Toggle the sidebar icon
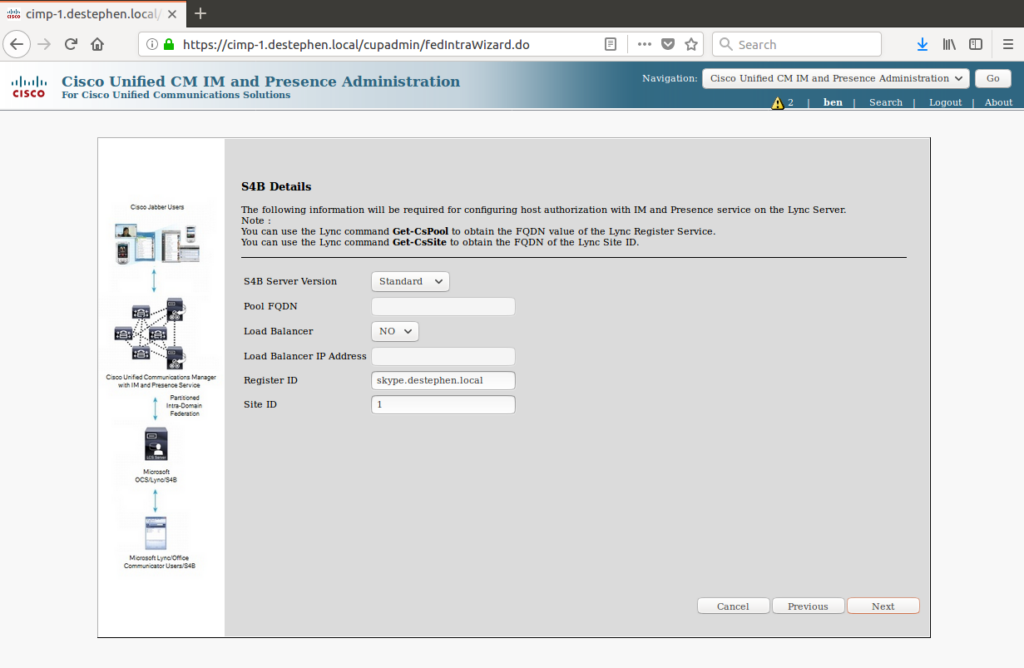Viewport: 1024px width, 668px height. point(976,44)
